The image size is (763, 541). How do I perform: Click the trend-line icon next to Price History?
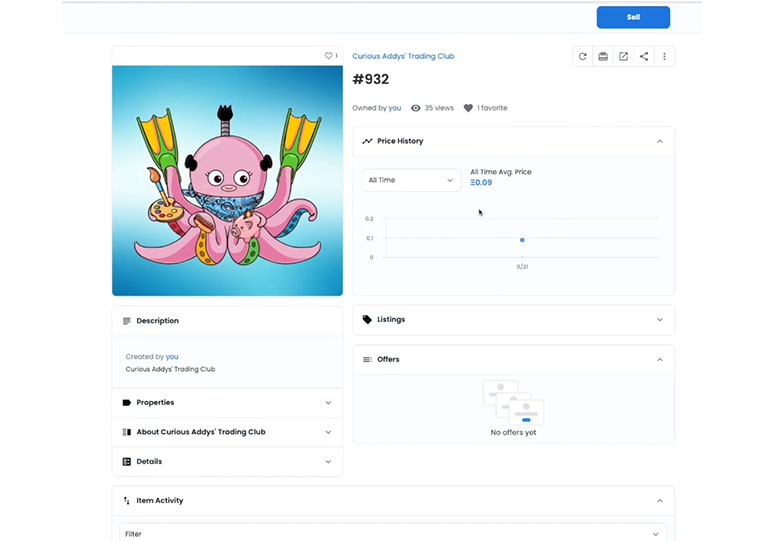coord(367,141)
